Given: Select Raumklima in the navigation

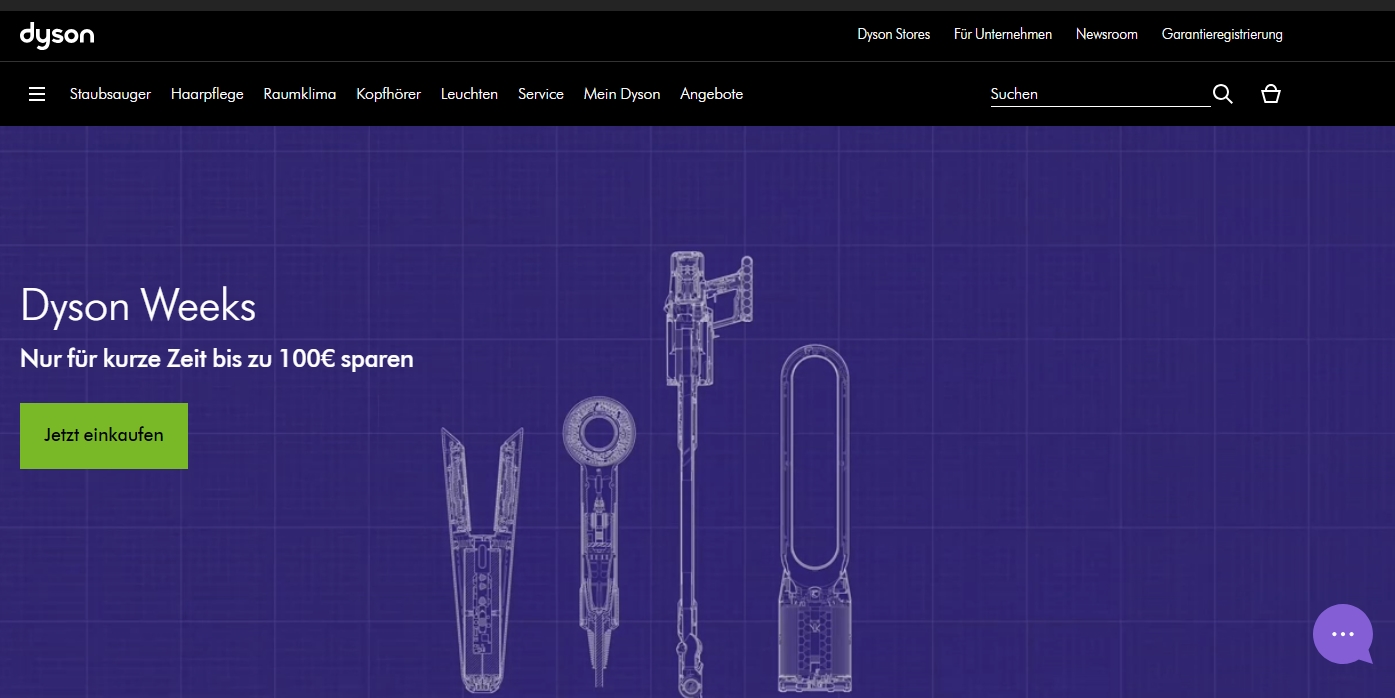Looking at the screenshot, I should 300,94.
